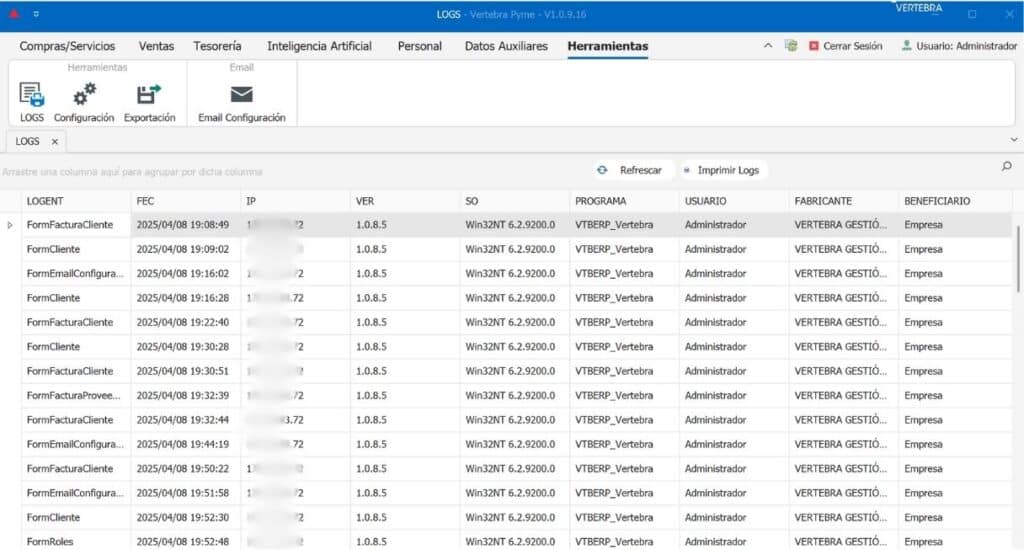1024x550 pixels.
Task: Click the Vertebra app logo icon
Action: point(14,14)
